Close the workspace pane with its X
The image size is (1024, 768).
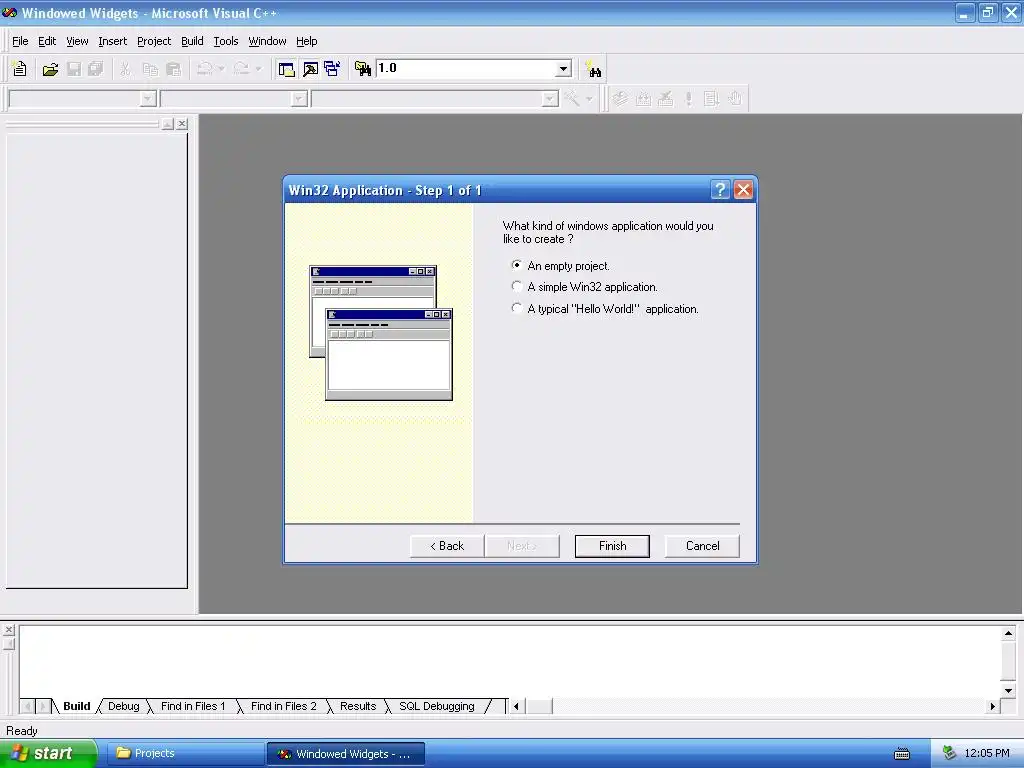(182, 123)
